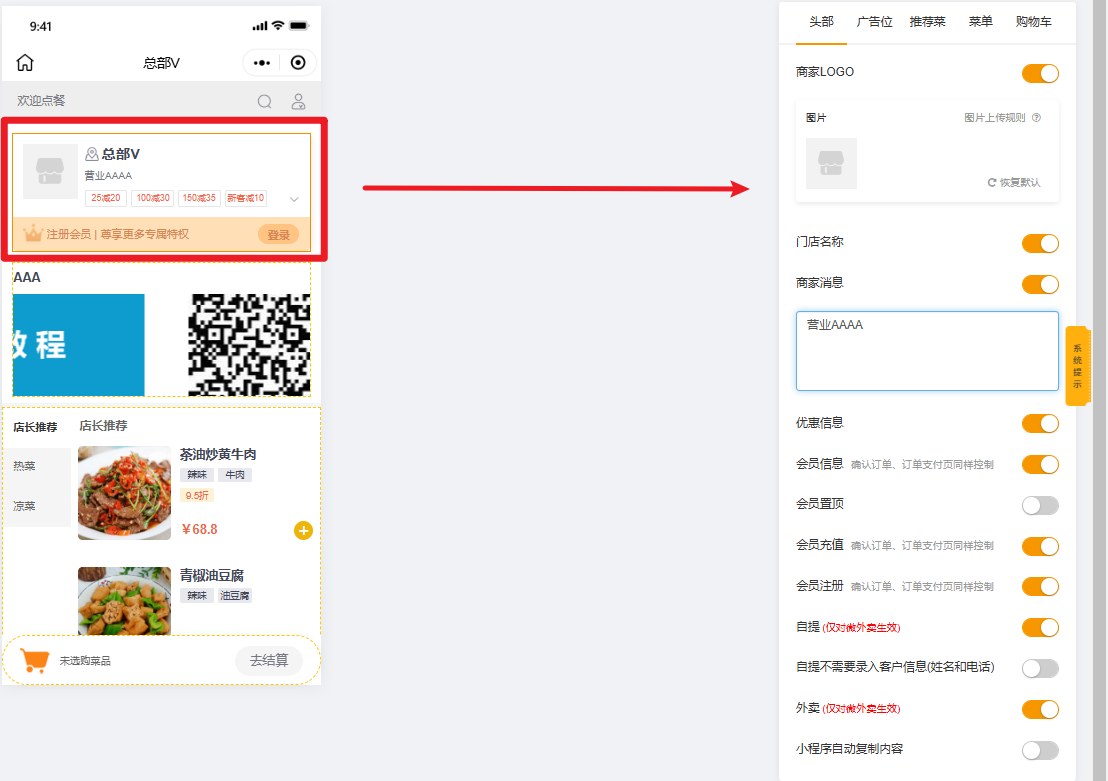Select the 店长推荐 sidebar category
Screen dimensions: 1108x781
click(x=36, y=428)
